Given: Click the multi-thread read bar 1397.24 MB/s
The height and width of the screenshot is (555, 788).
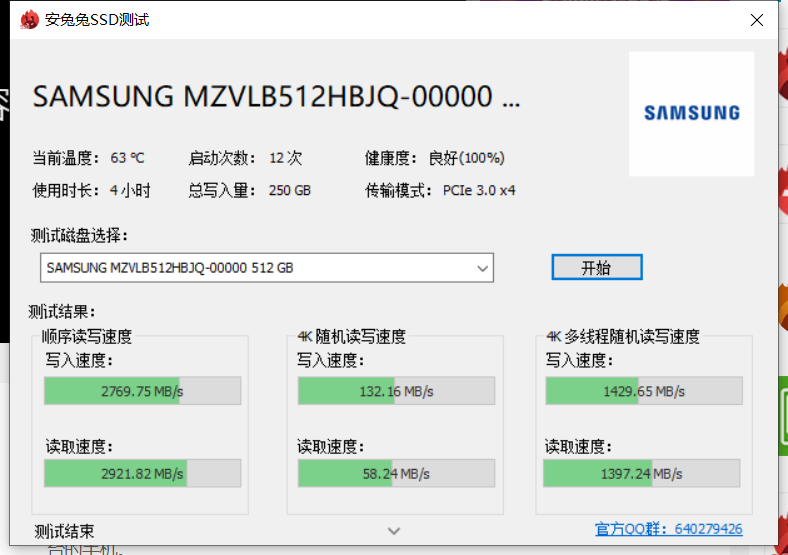Looking at the screenshot, I should [643, 473].
